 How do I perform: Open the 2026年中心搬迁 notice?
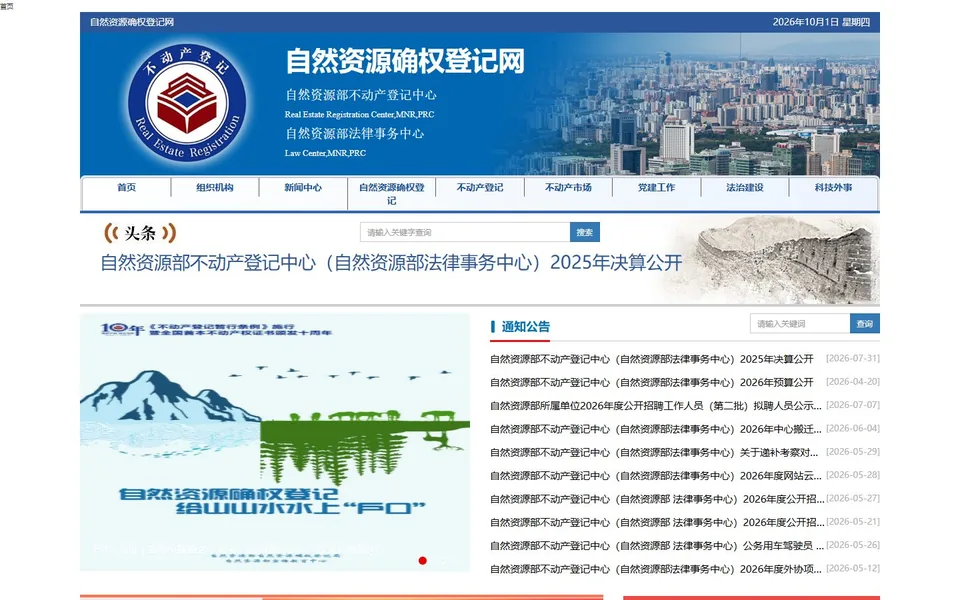pyautogui.click(x=656, y=429)
